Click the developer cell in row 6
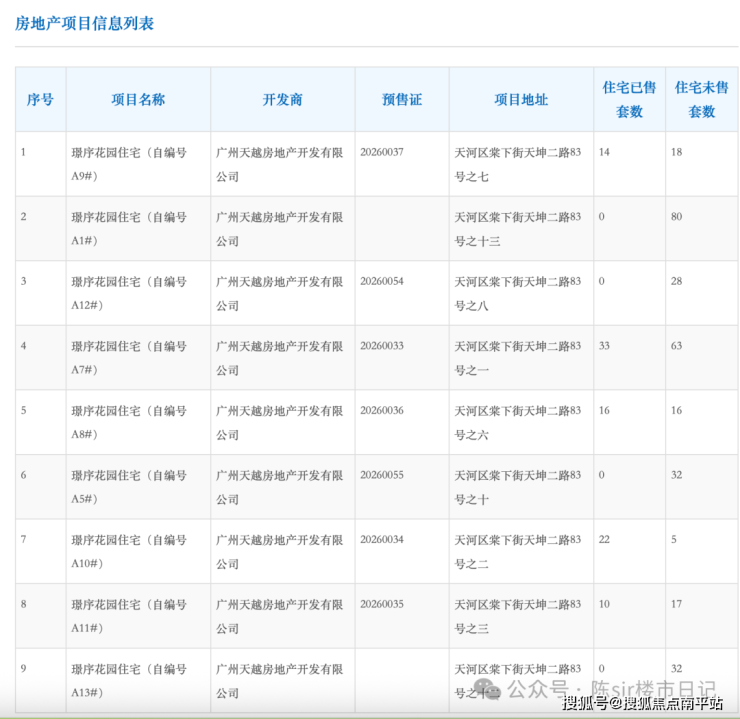 [280, 487]
